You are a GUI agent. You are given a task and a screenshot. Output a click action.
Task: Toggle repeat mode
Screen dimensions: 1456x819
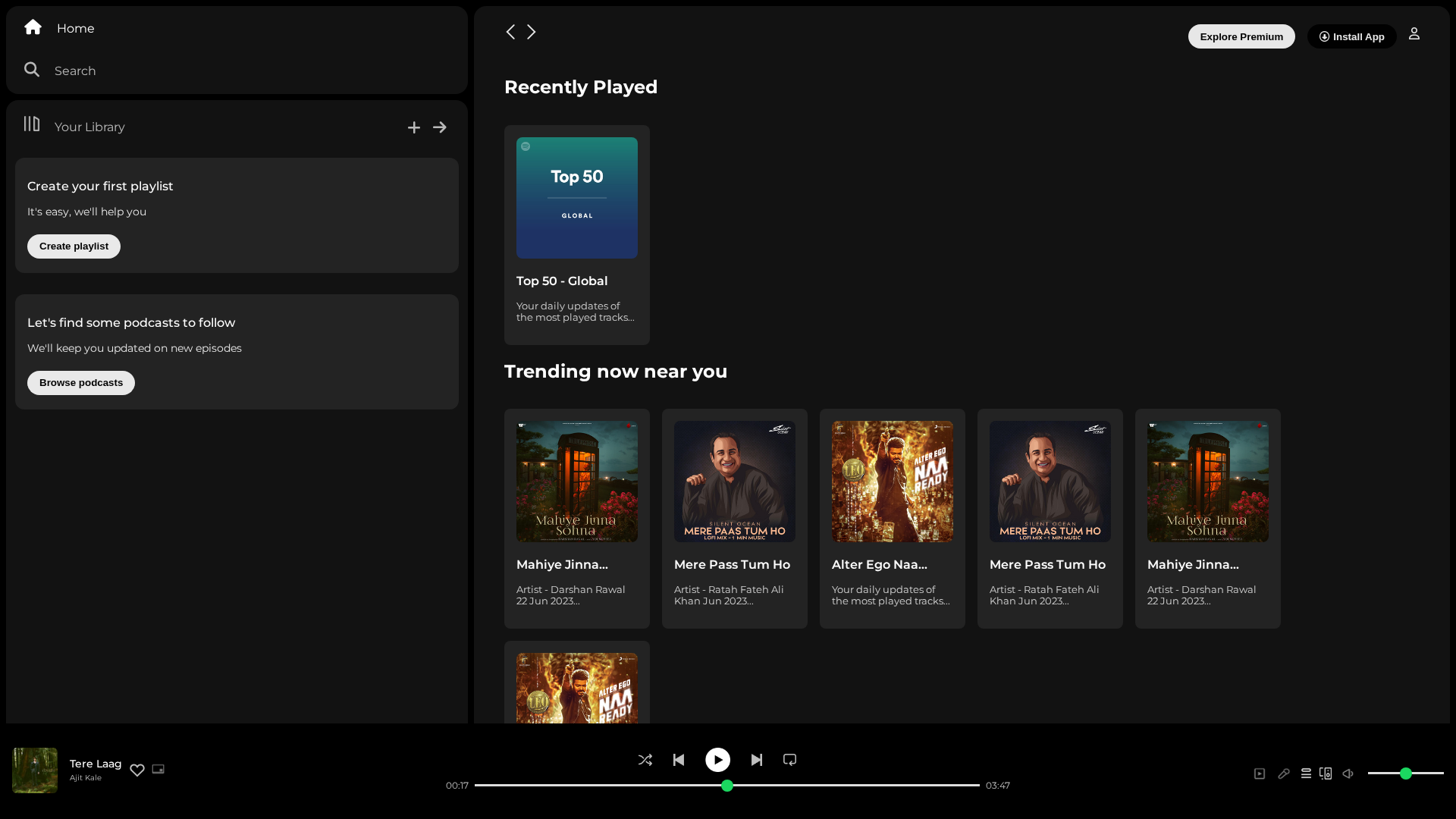click(x=790, y=760)
